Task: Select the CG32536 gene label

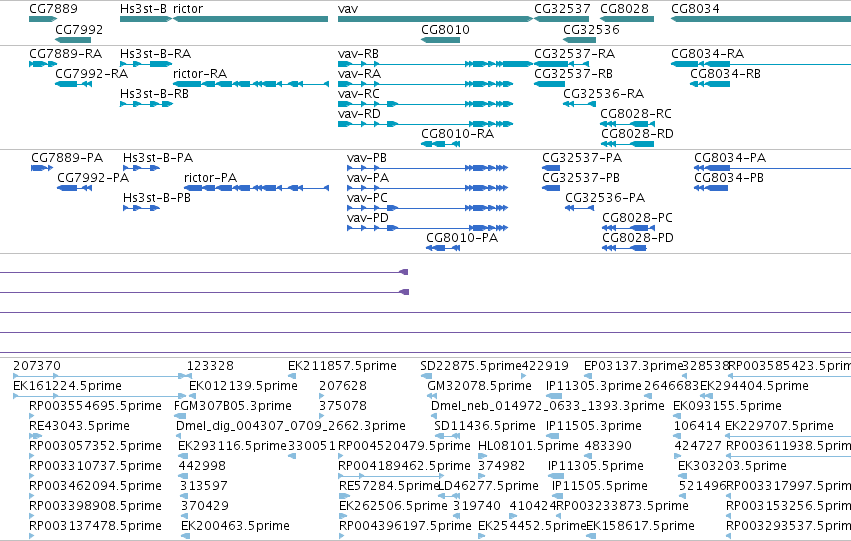Action: 591,29
